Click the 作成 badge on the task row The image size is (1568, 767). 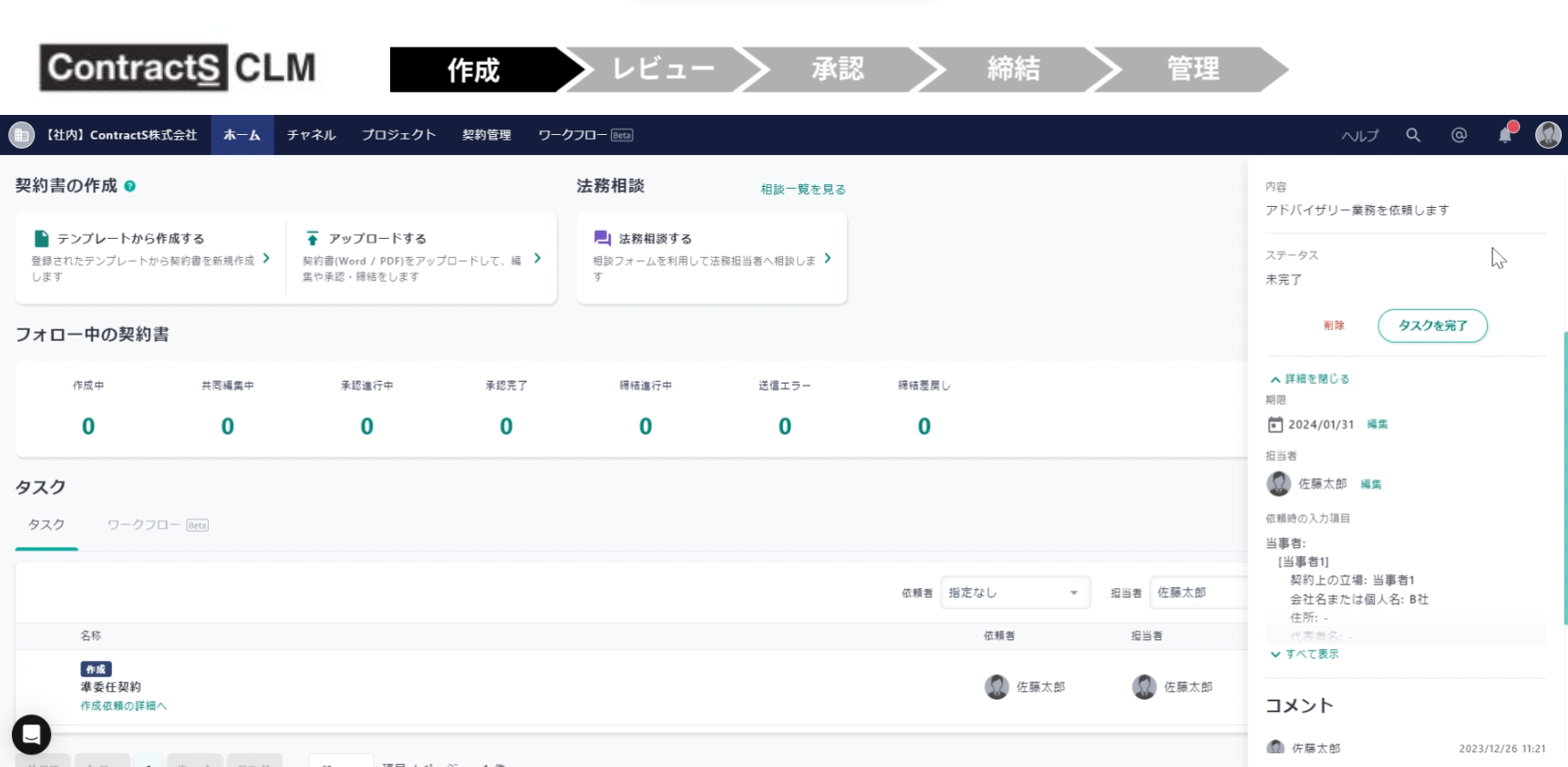96,669
